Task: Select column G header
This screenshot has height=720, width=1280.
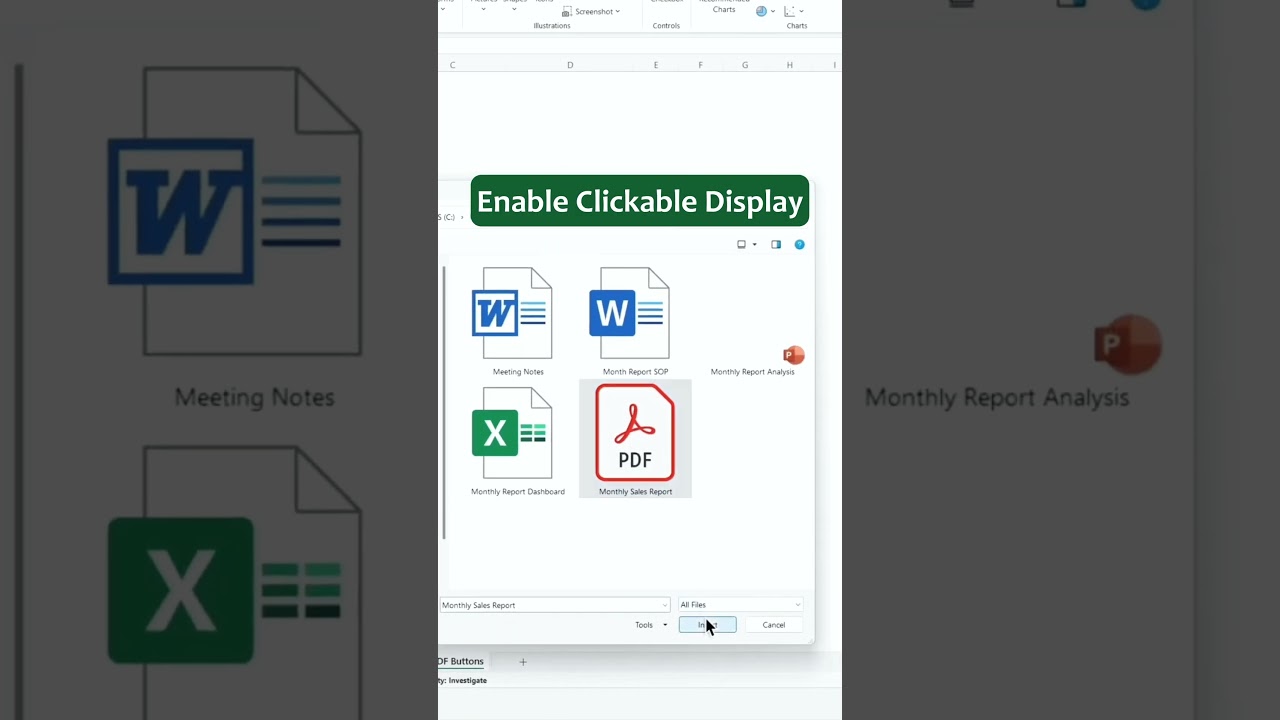Action: pos(745,65)
